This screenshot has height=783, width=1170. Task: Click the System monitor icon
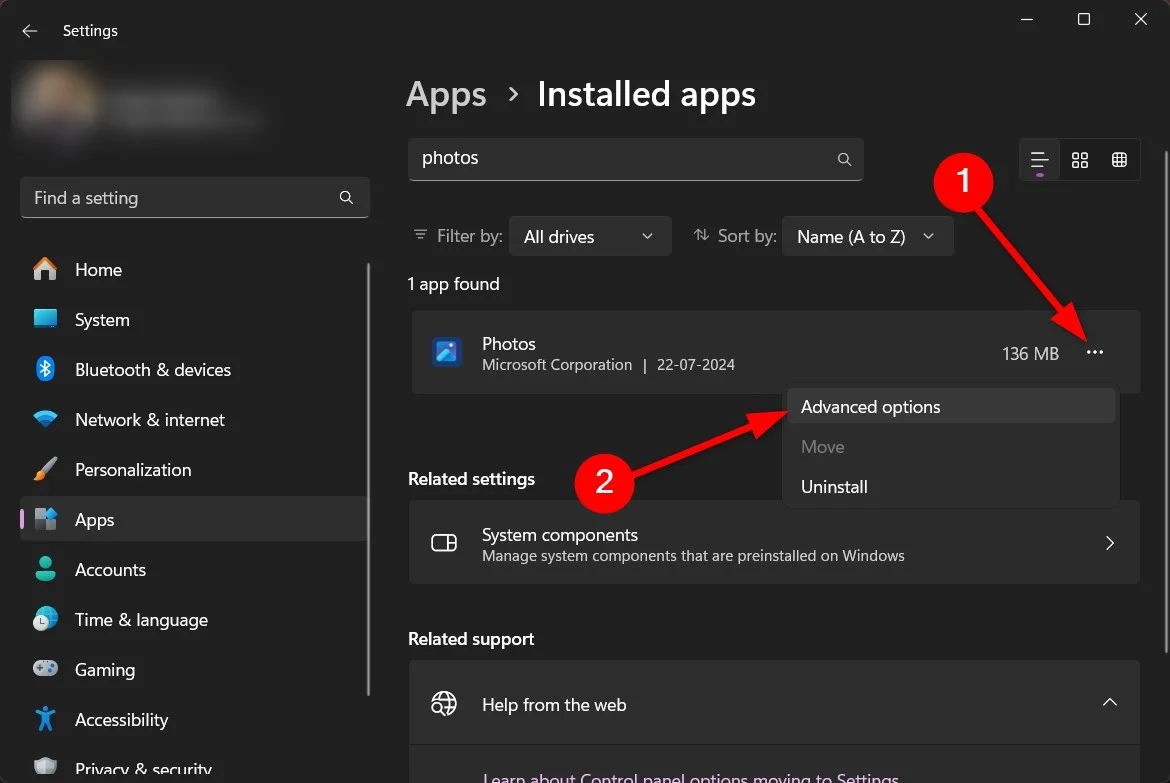pyautogui.click(x=45, y=319)
